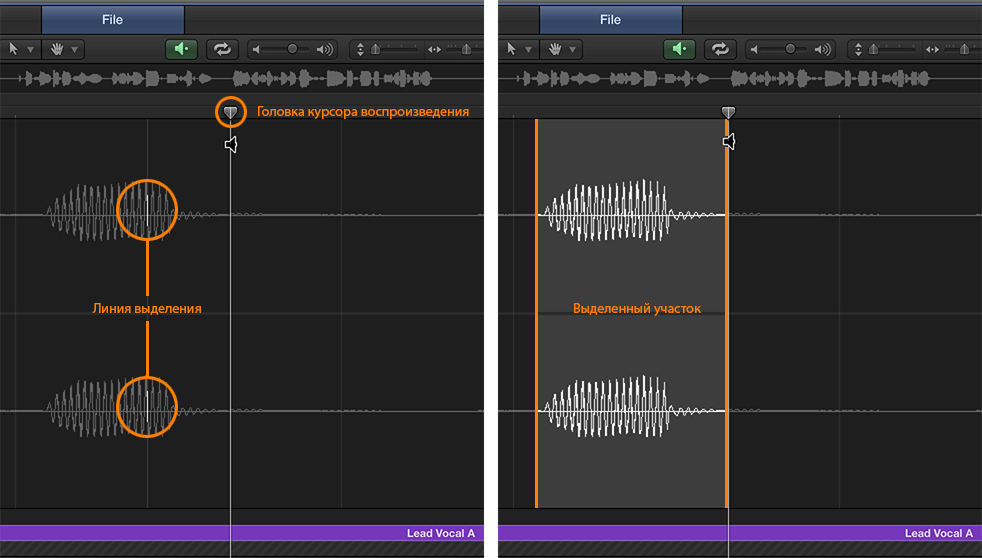
Task: Click the playhead head in right editor
Action: (x=728, y=112)
